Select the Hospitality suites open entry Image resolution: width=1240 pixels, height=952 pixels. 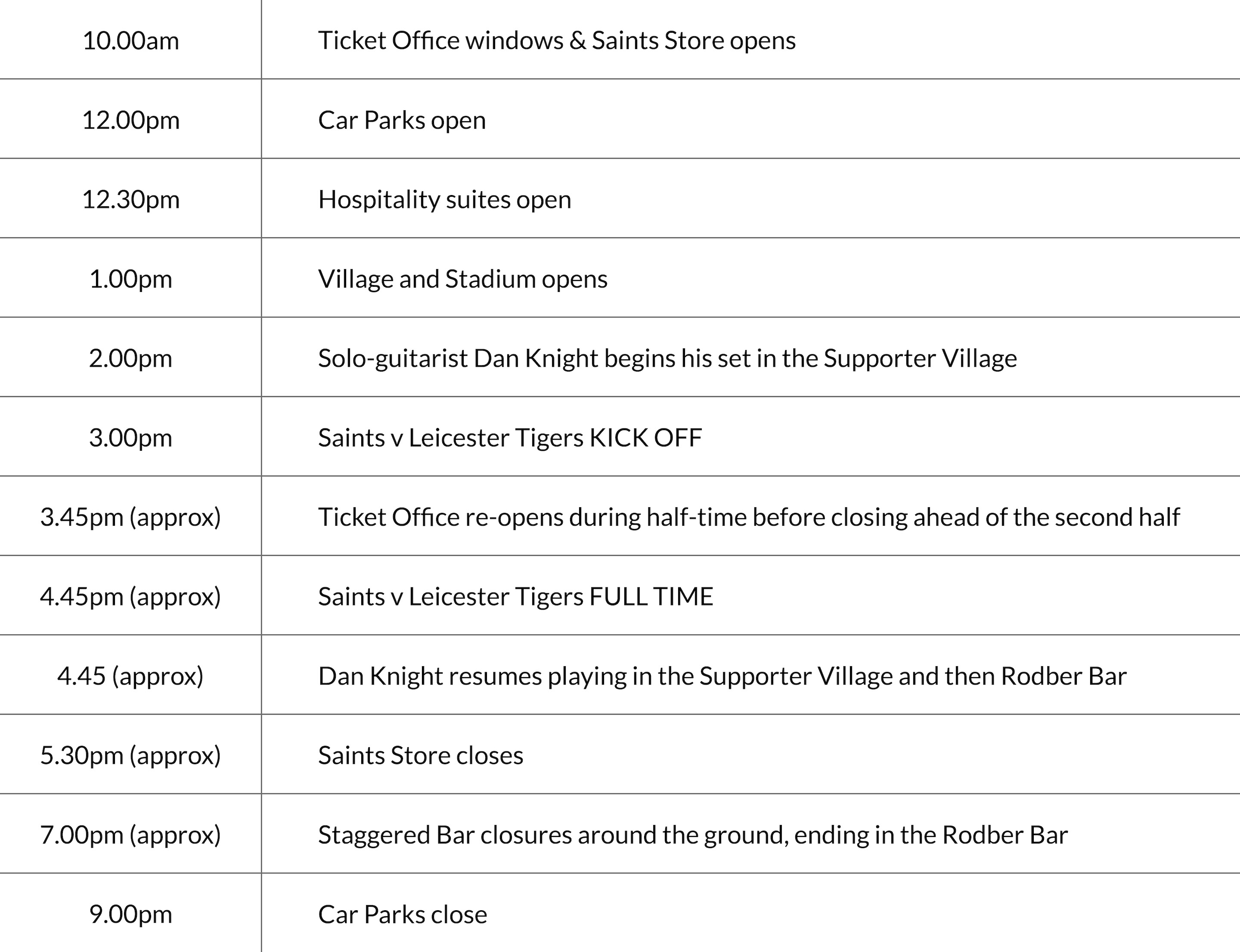pos(444,199)
